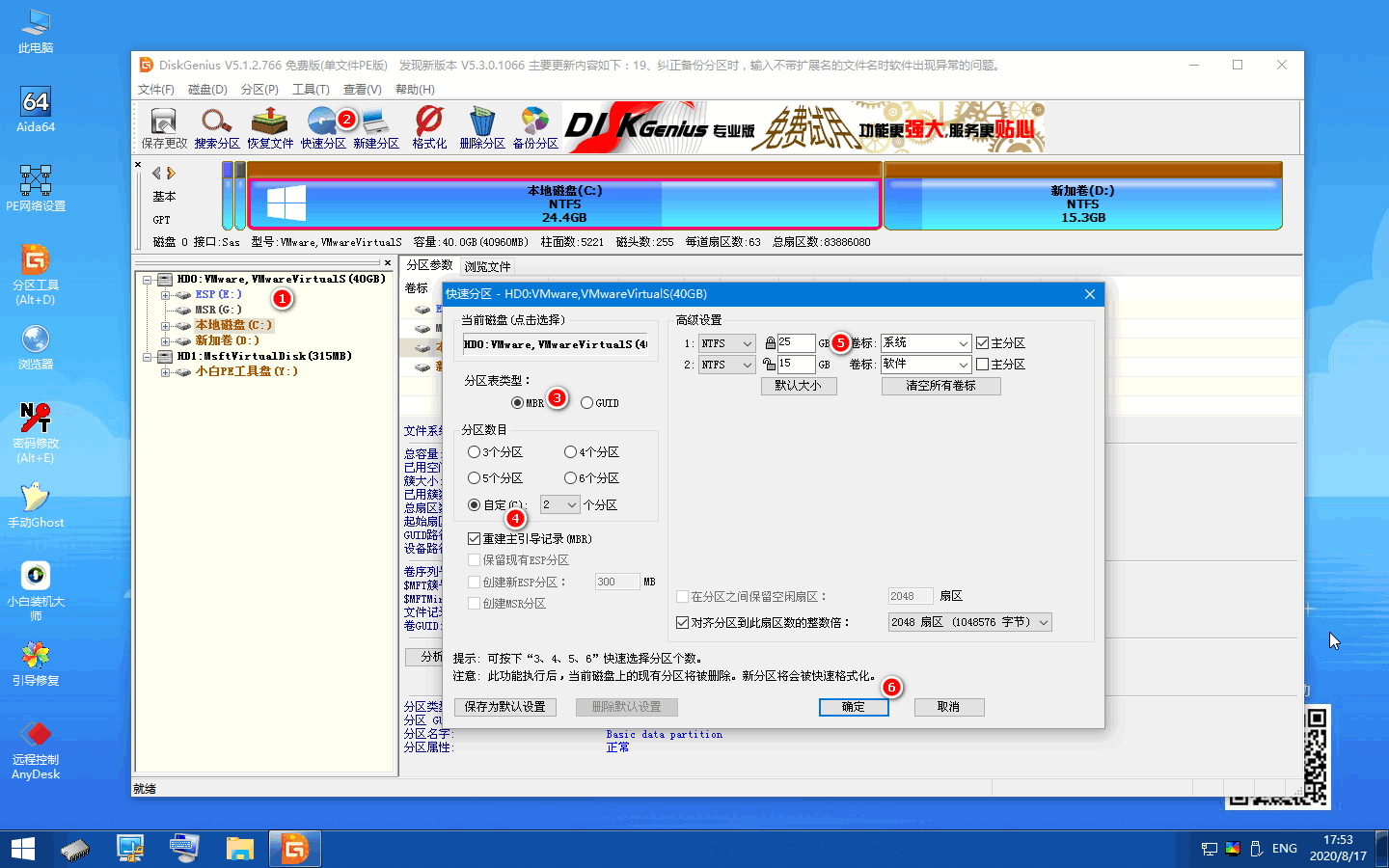Open the custom partition count dropdown
1389x868 pixels.
559,503
